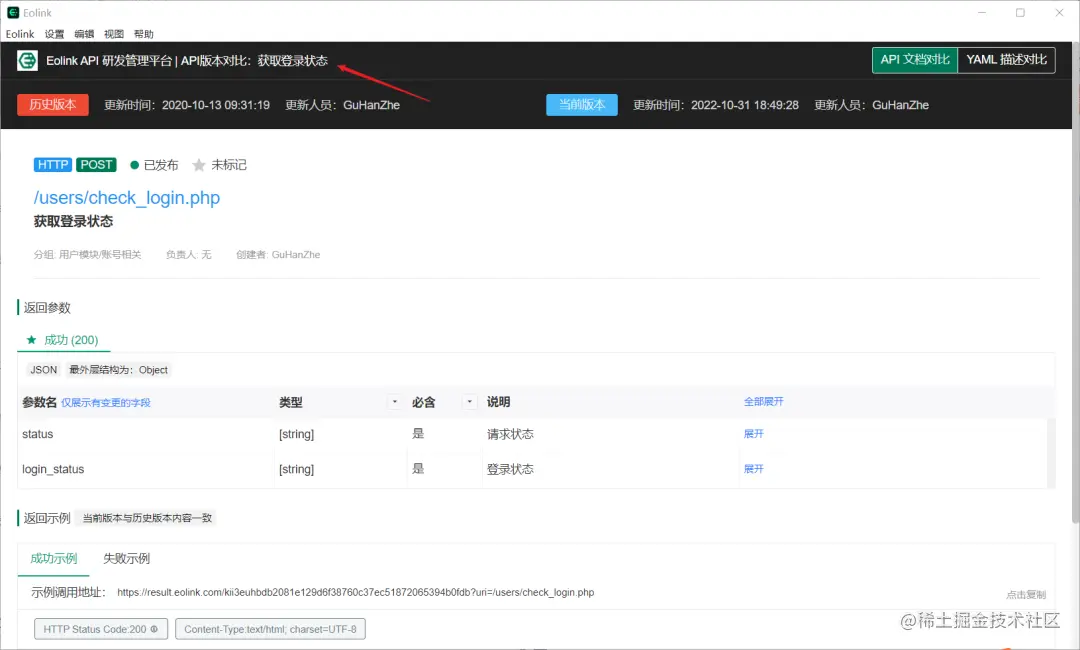
Task: Click the 返回示例 section heading
Action: (47, 518)
